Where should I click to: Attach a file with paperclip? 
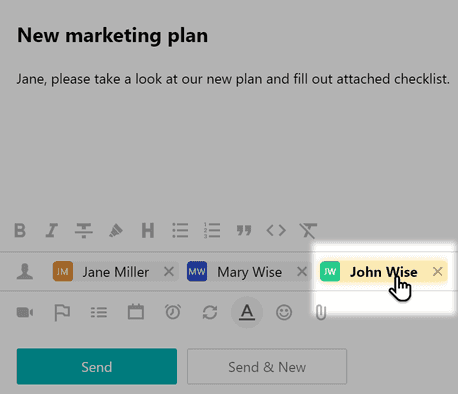(x=321, y=312)
